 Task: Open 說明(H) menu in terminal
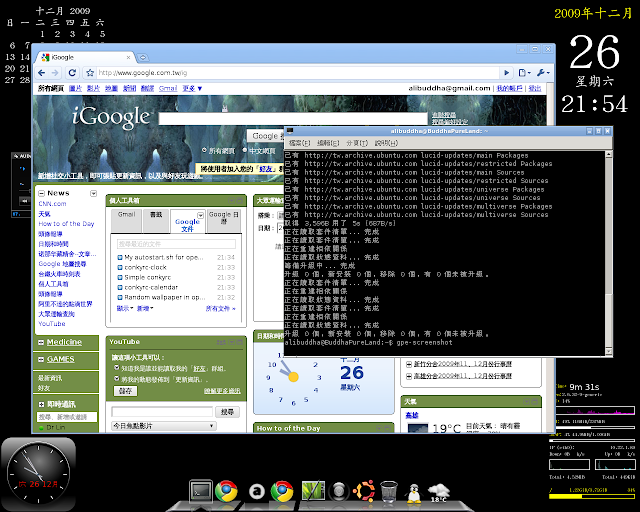coord(386,143)
